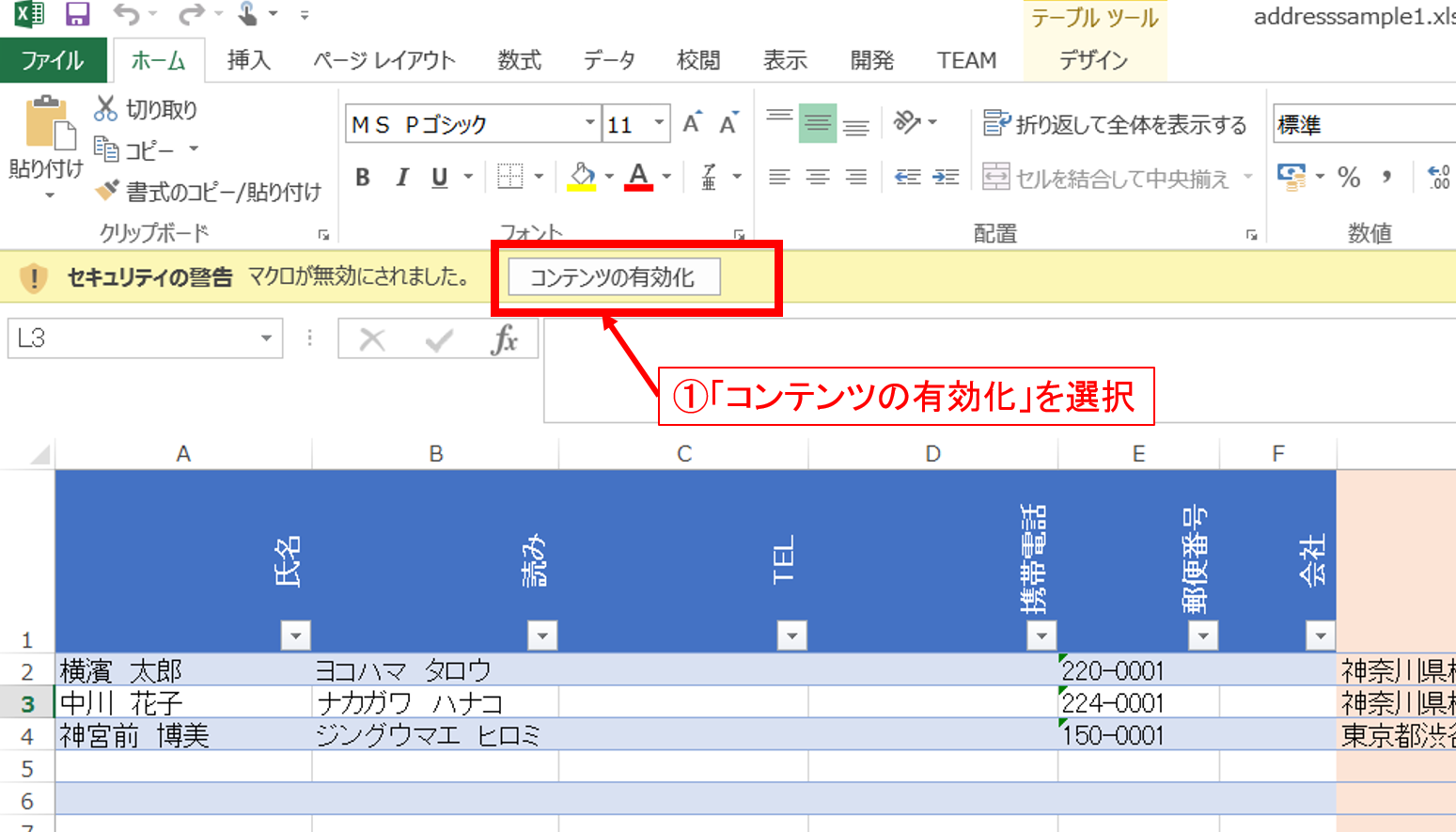The image size is (1456, 832).
Task: Expand fill color dropdown arrow
Action: [x=609, y=176]
